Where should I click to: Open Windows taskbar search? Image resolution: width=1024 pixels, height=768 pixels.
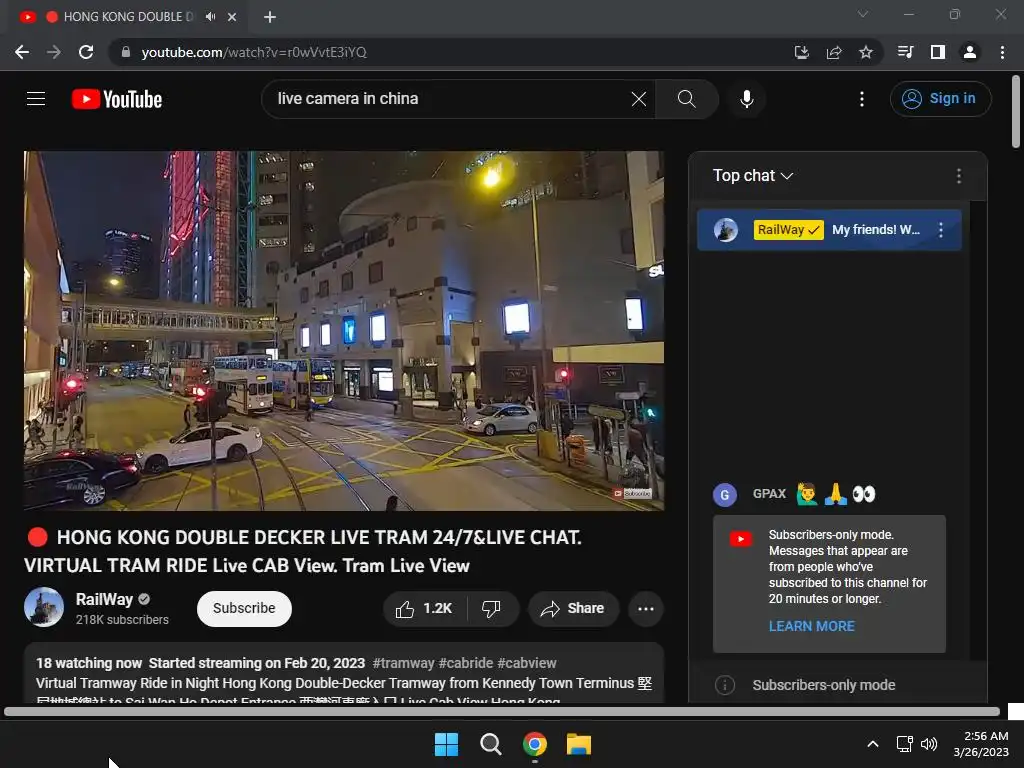pos(490,744)
